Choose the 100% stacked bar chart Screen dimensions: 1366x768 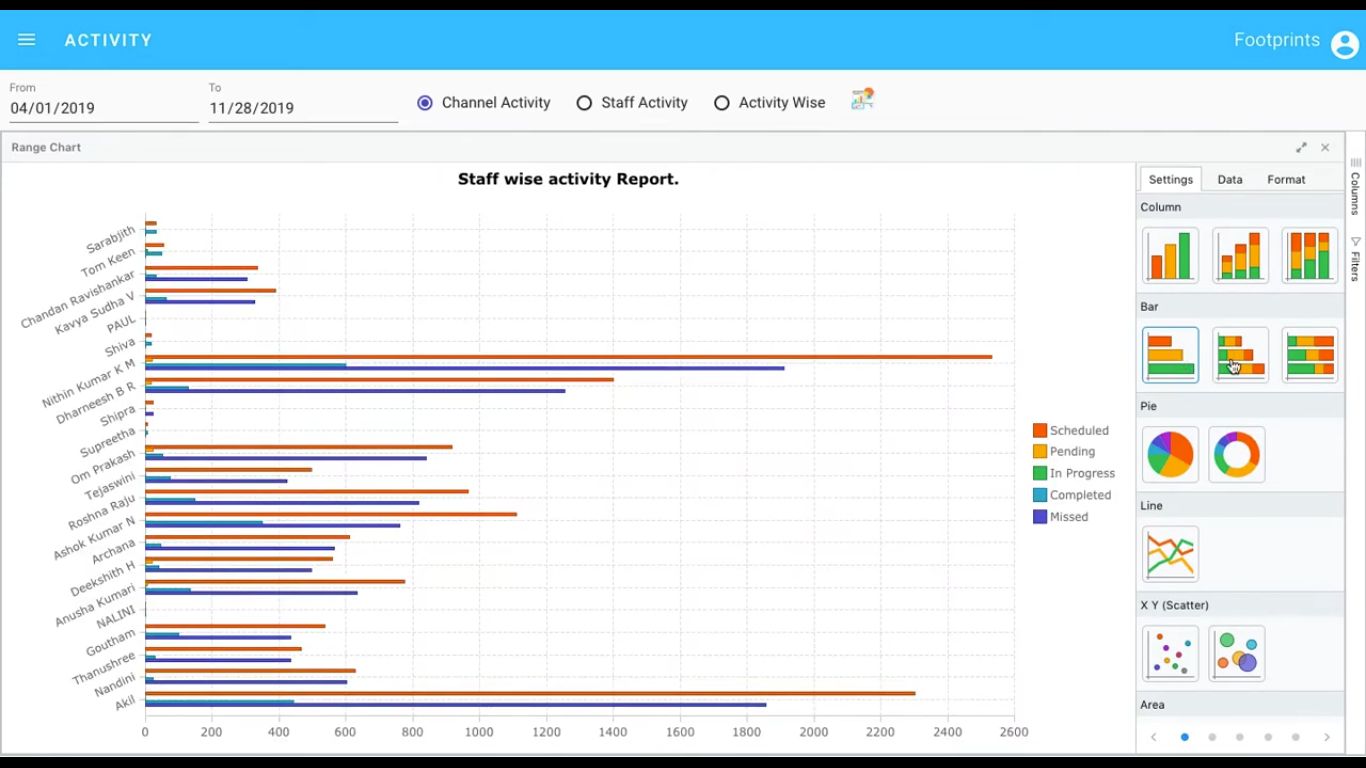pos(1310,355)
